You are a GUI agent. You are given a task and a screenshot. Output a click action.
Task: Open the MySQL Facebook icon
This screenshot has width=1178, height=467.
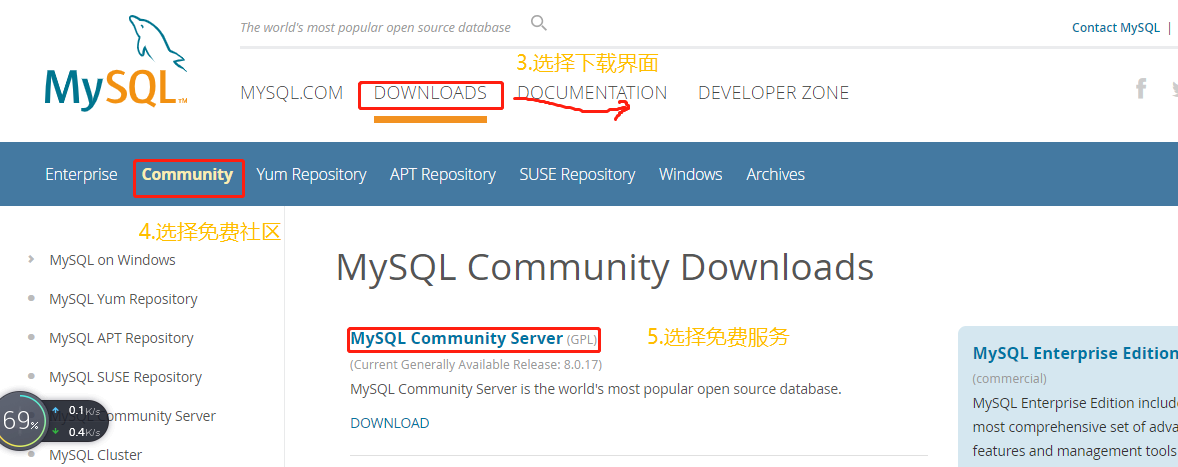click(1140, 89)
